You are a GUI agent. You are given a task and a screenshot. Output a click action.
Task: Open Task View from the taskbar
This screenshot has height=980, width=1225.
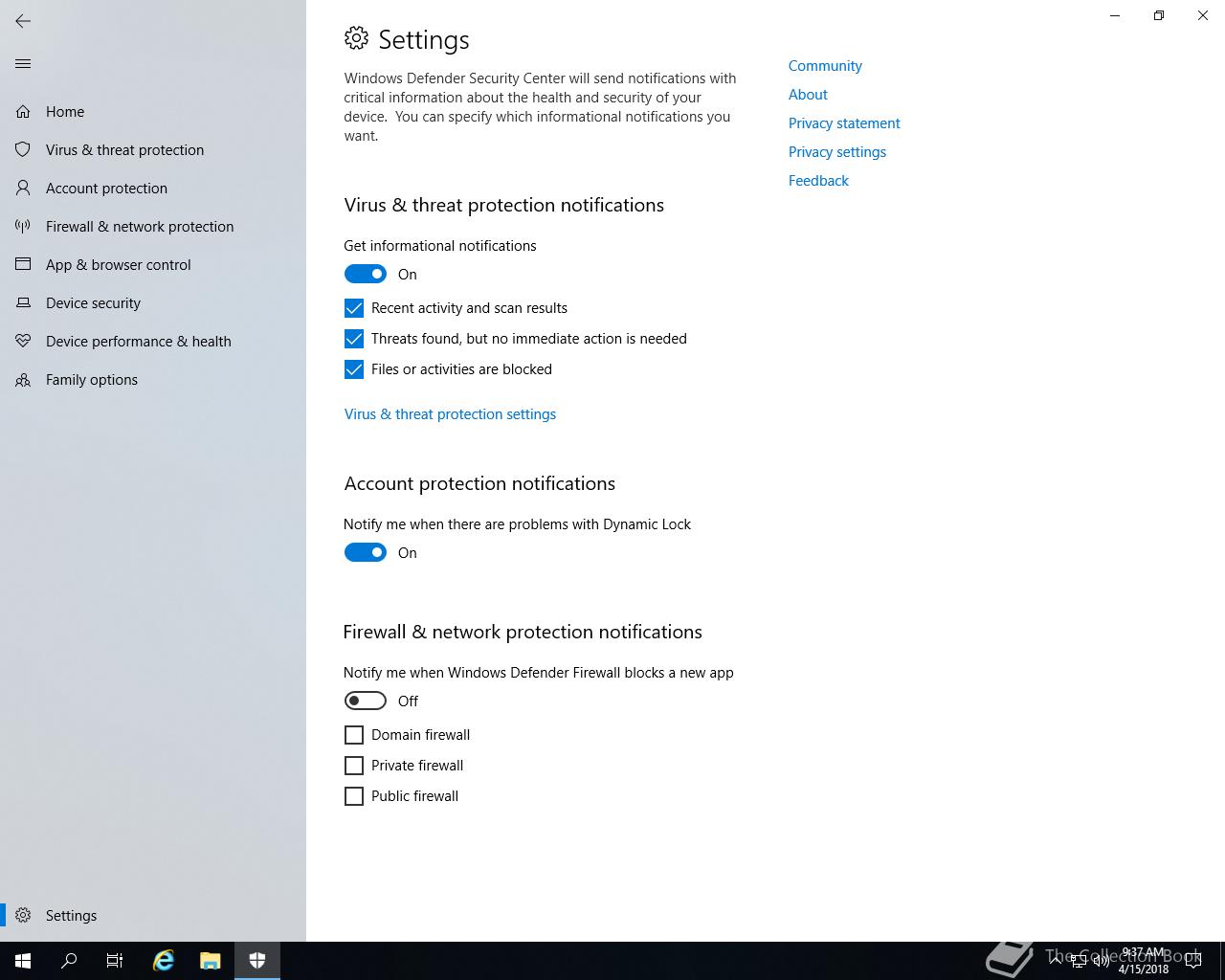point(115,961)
